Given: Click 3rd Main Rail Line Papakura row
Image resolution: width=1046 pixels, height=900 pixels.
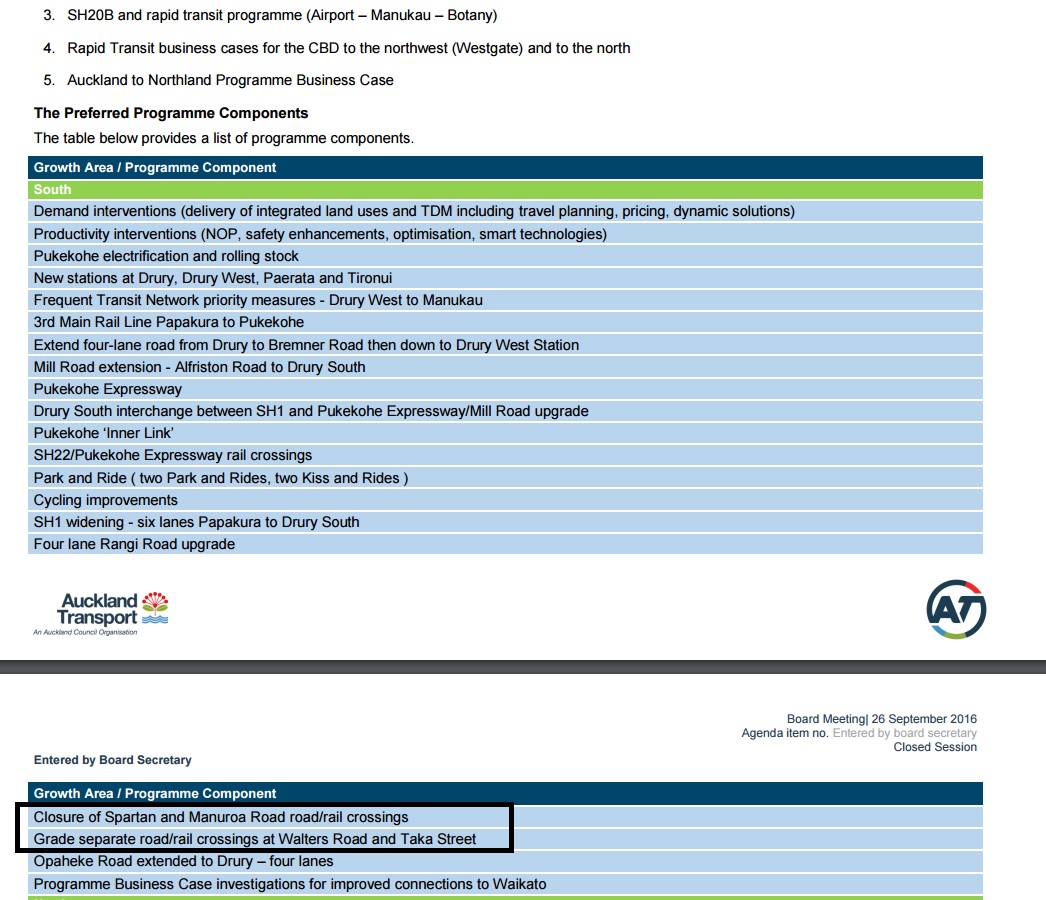Looking at the screenshot, I should [169, 322].
